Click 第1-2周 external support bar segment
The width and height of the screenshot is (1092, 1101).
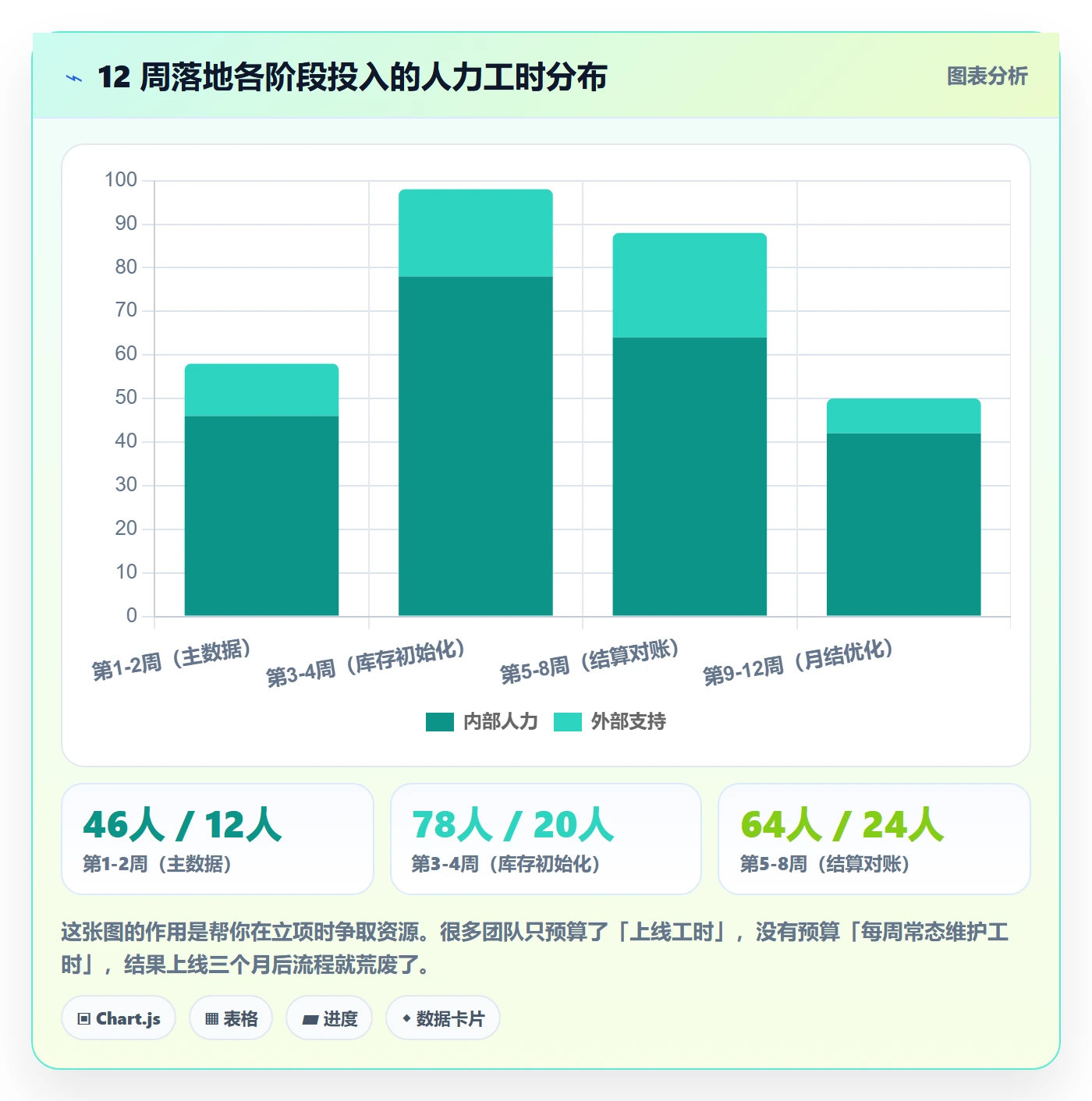click(x=261, y=390)
